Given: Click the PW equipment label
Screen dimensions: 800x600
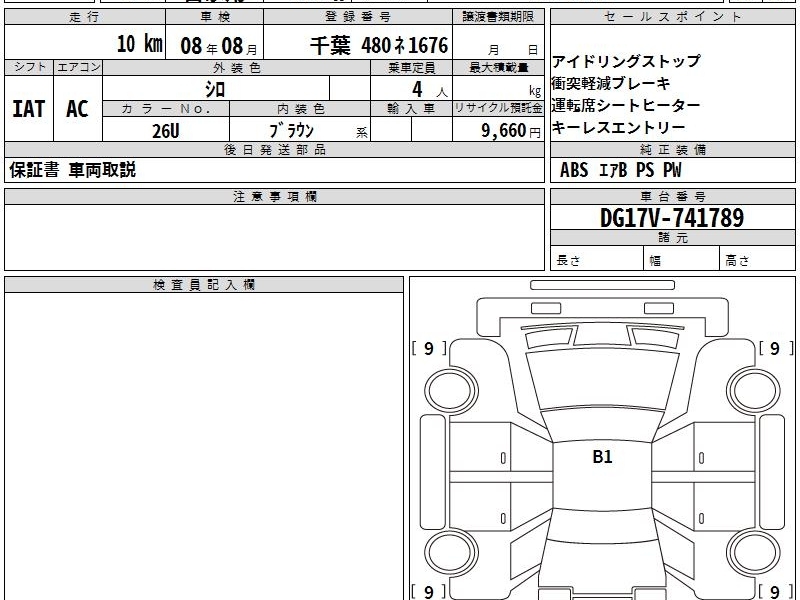Looking at the screenshot, I should pos(672,170).
